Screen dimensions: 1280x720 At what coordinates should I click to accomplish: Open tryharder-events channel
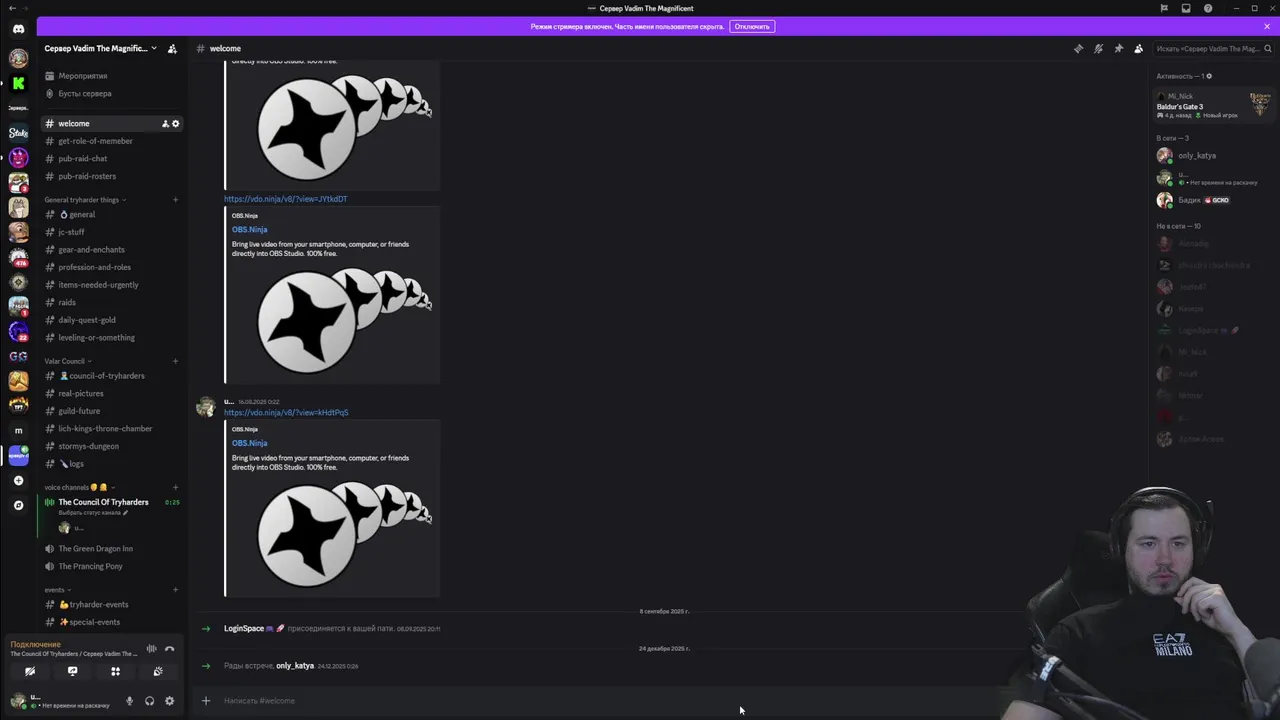[111, 604]
